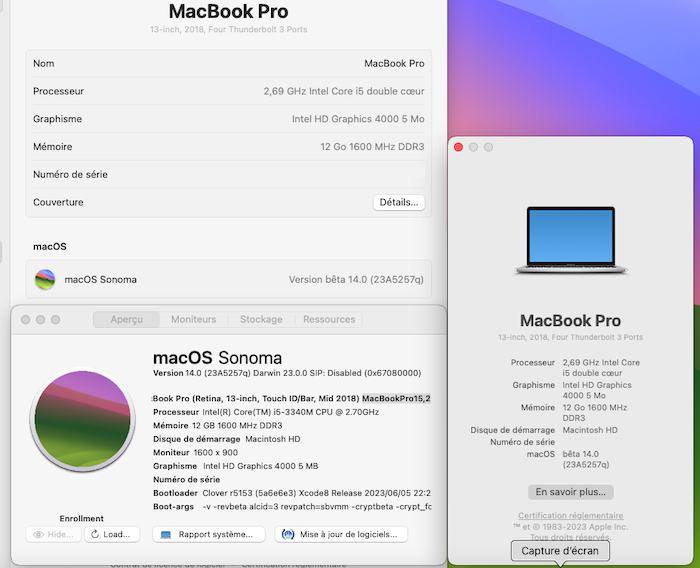Switch to the Aperçu tab
The height and width of the screenshot is (568, 700).
[127, 319]
